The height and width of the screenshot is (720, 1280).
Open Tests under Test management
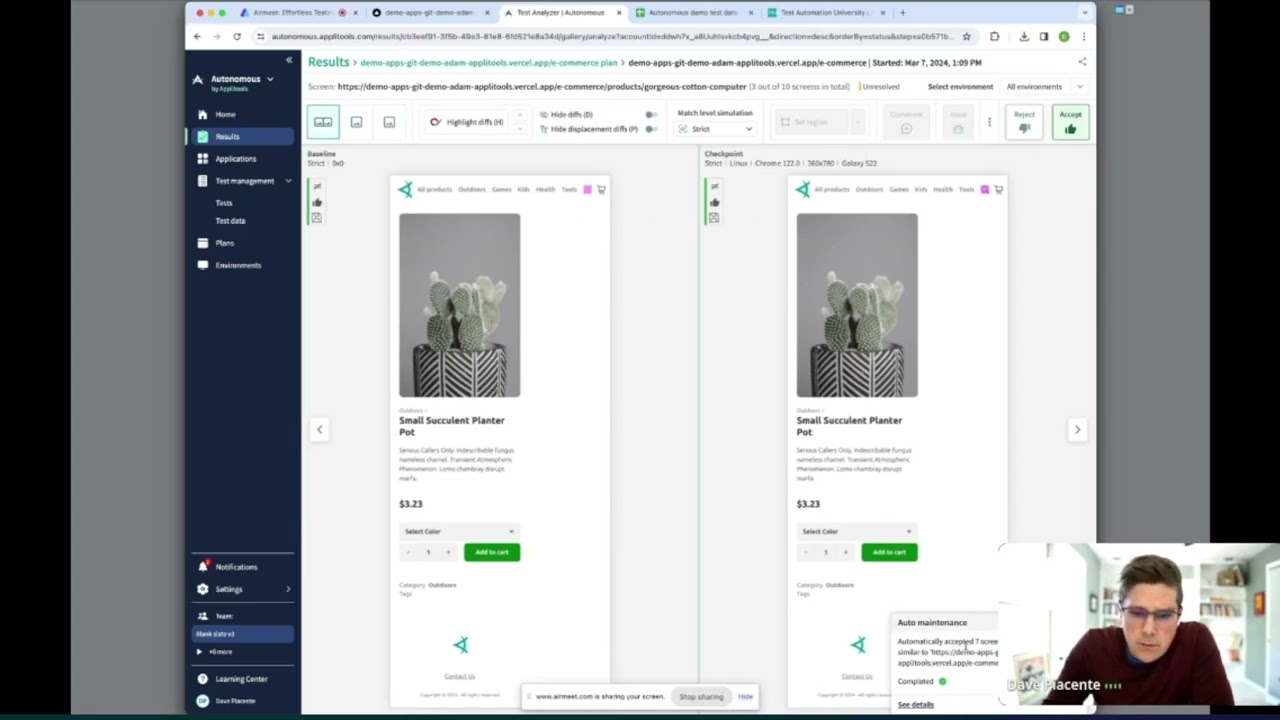[224, 203]
